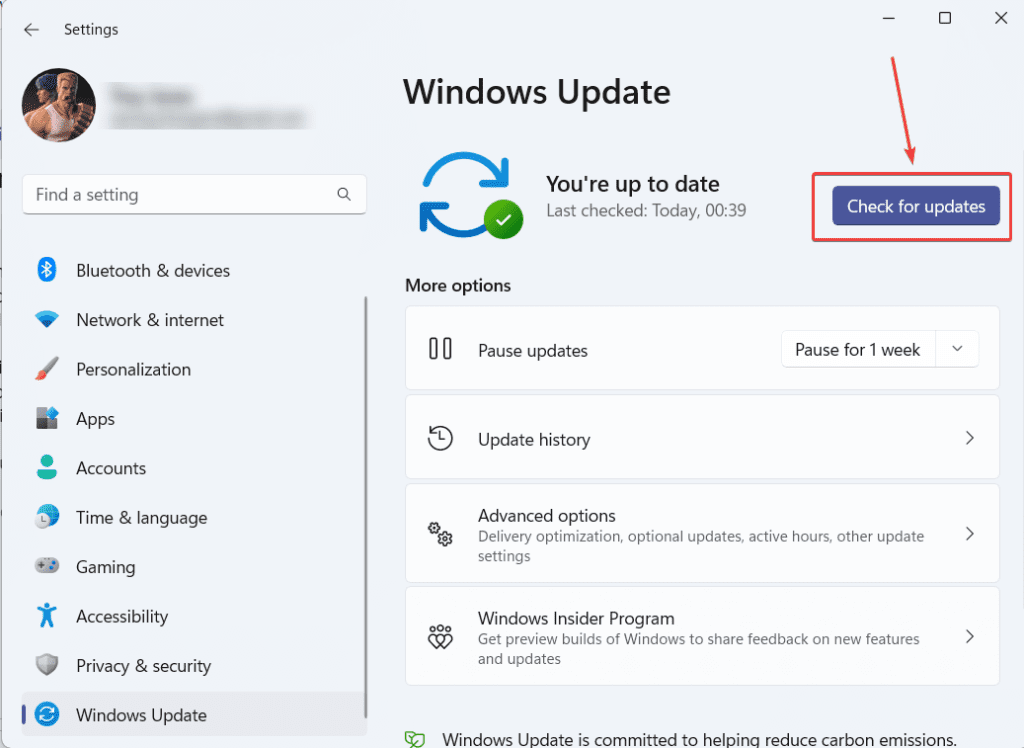The height and width of the screenshot is (748, 1024).
Task: Expand the pause duration dropdown arrow
Action: [x=957, y=349]
